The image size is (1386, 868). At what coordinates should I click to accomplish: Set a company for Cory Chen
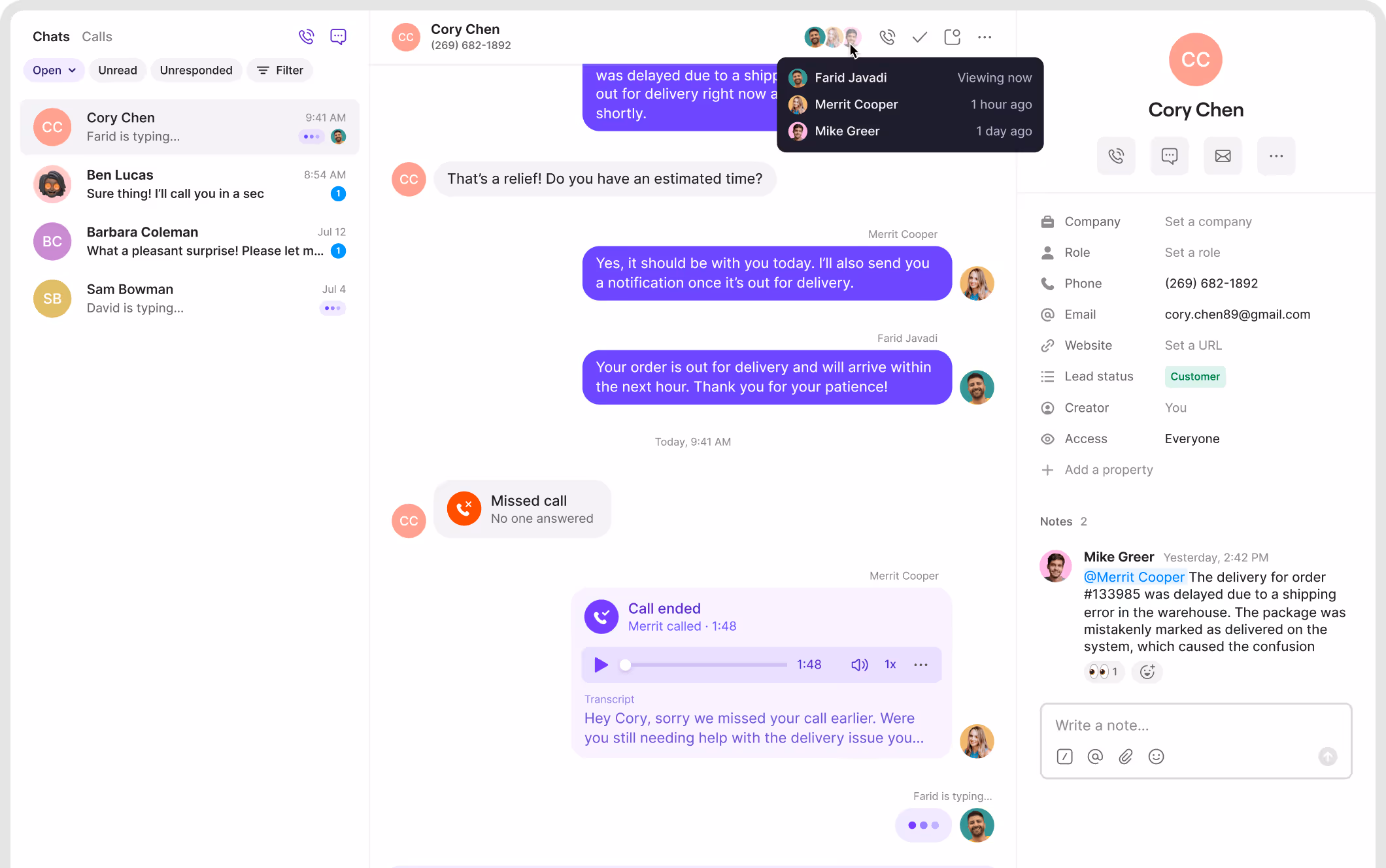(x=1208, y=222)
